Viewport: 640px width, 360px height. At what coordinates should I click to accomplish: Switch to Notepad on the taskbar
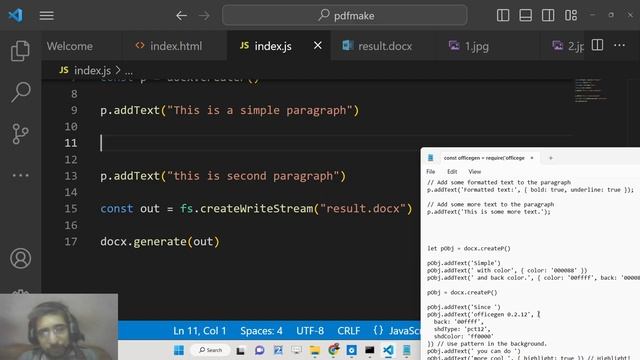(407, 350)
